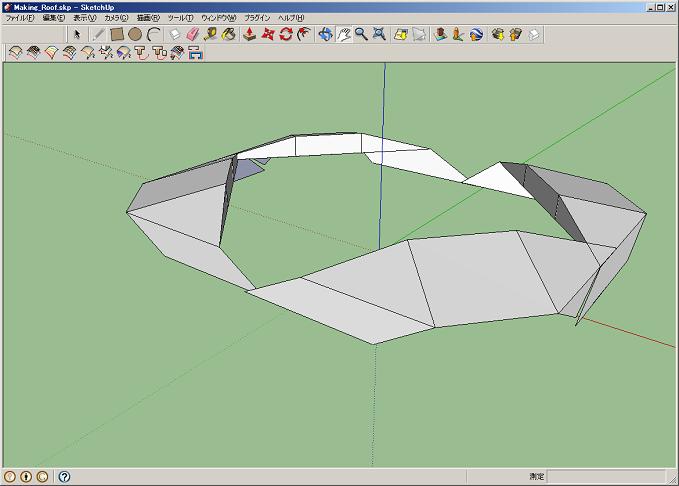
Task: Select the arrow Select tool
Action: tap(77, 34)
